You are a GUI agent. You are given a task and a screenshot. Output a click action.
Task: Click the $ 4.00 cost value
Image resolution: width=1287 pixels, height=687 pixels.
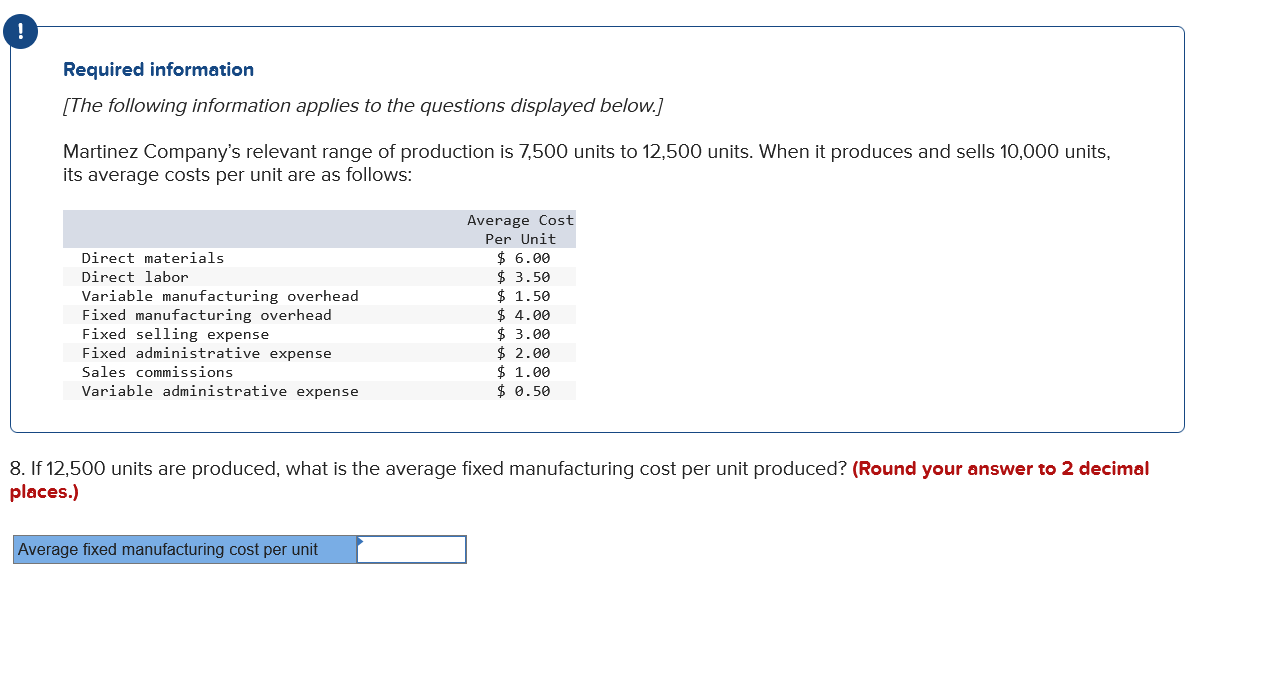522,315
